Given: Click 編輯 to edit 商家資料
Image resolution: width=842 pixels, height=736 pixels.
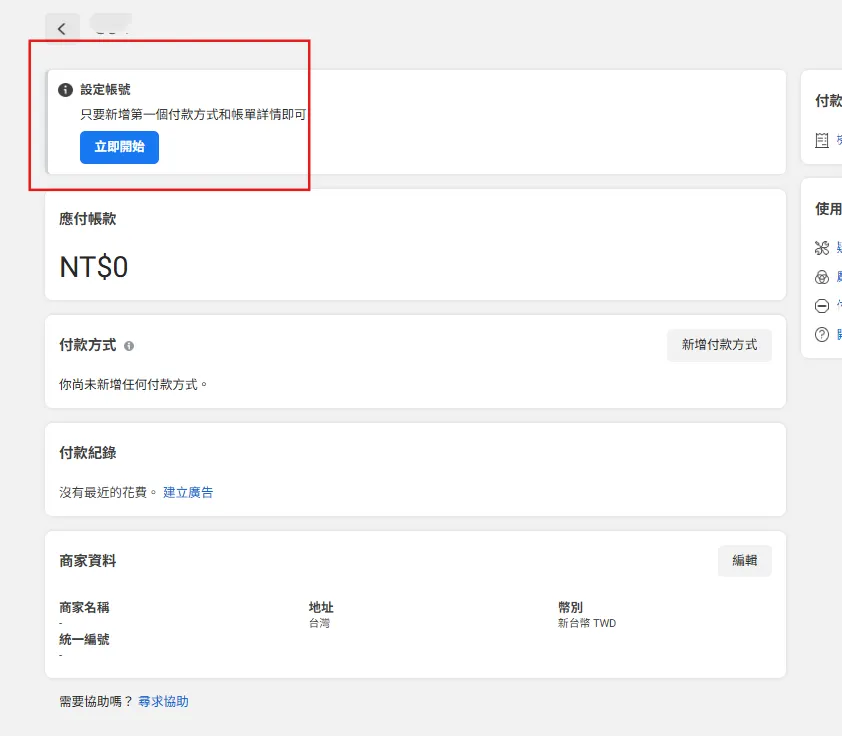Looking at the screenshot, I should tap(744, 561).
